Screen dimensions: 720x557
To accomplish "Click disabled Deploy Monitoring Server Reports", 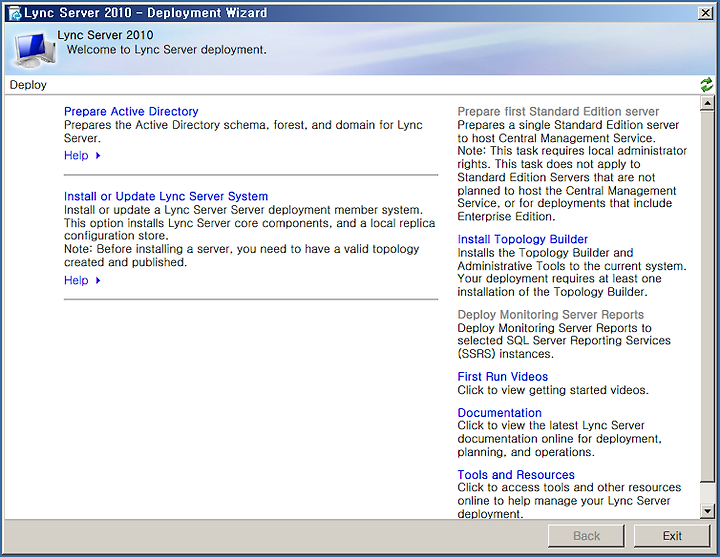I will pos(551,315).
